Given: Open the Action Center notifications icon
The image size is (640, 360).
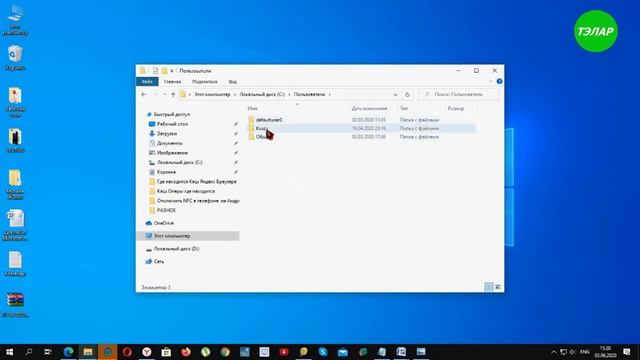Looking at the screenshot, I should 627,351.
